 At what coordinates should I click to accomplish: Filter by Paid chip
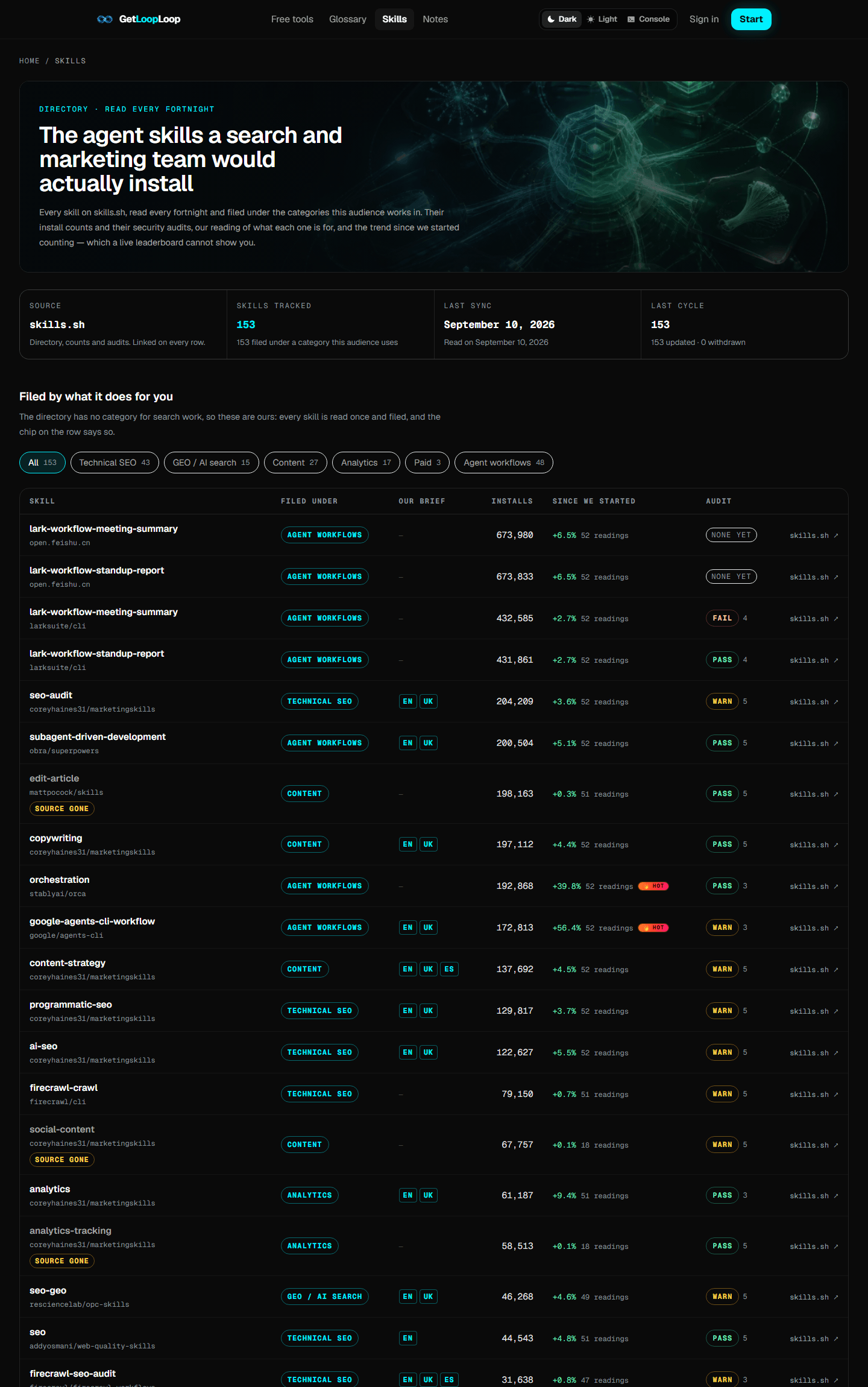(427, 463)
